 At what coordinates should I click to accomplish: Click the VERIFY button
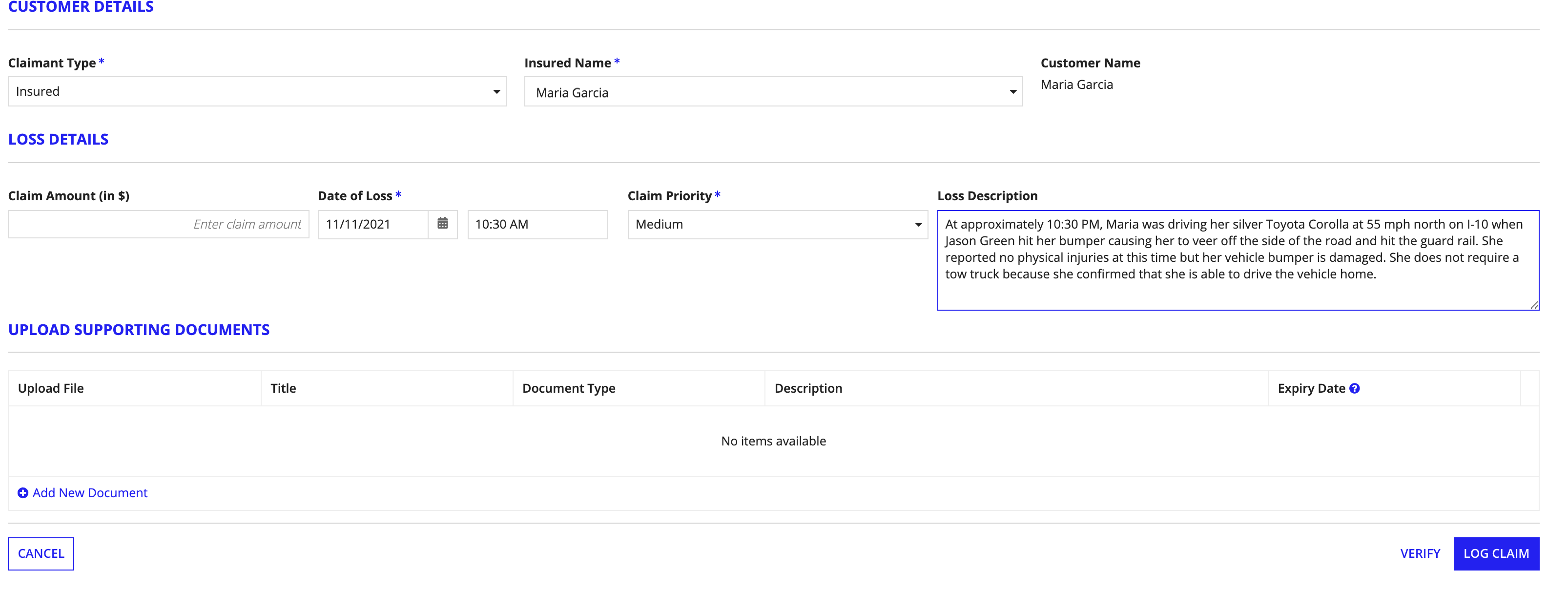pyautogui.click(x=1420, y=553)
